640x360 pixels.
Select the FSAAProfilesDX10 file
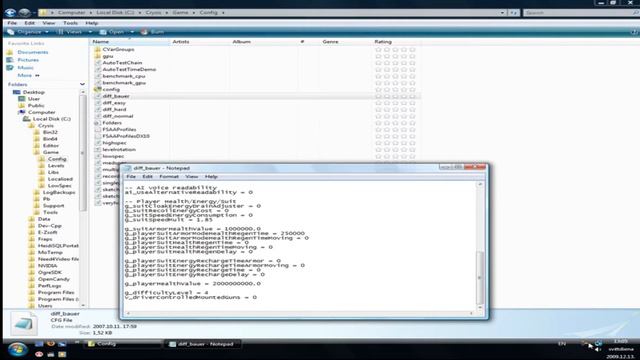point(126,136)
